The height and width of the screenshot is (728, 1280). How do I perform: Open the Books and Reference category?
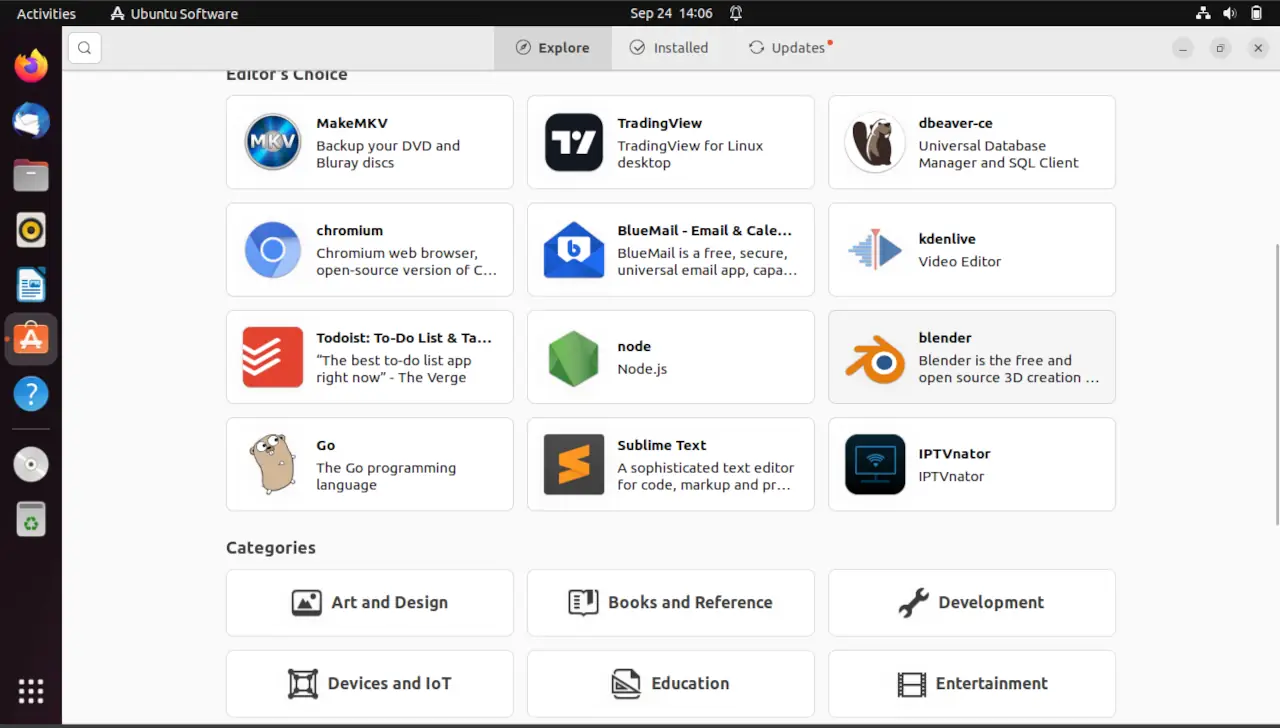tap(671, 603)
